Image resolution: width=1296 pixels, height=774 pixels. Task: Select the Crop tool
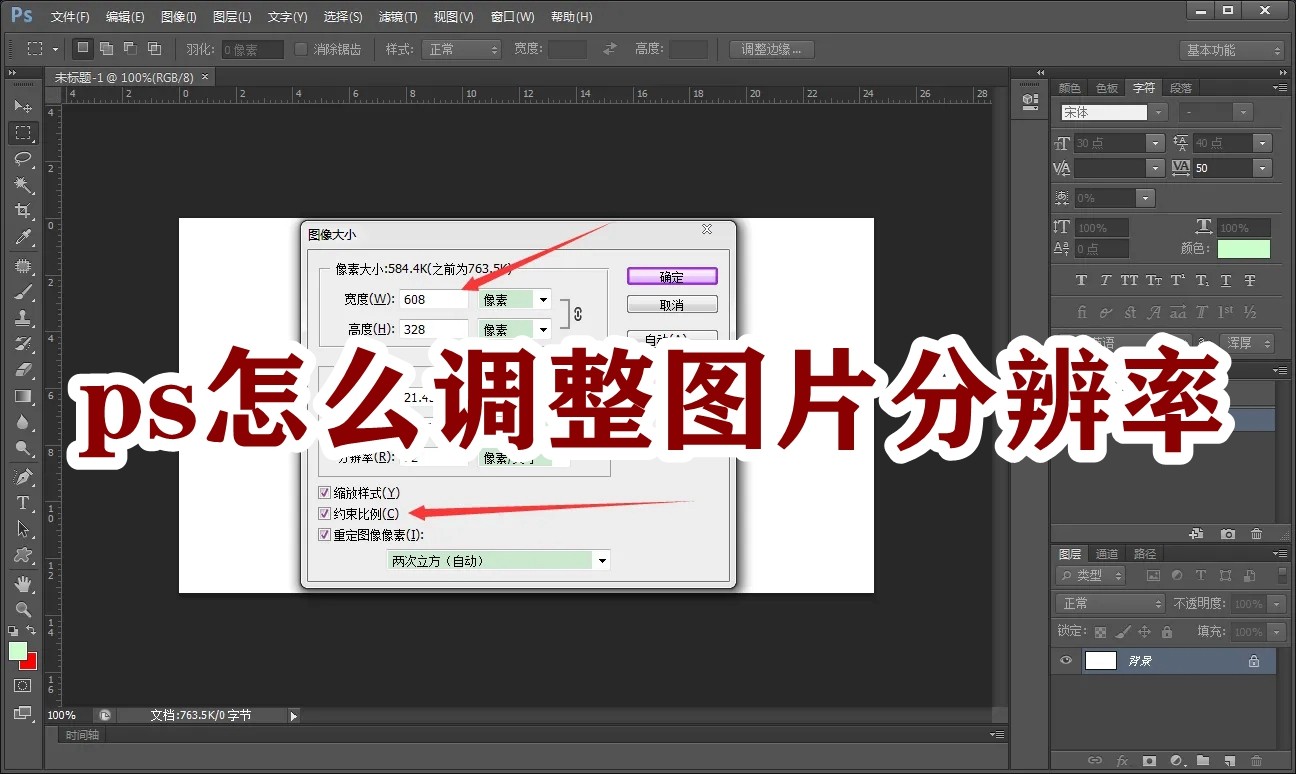tap(23, 211)
